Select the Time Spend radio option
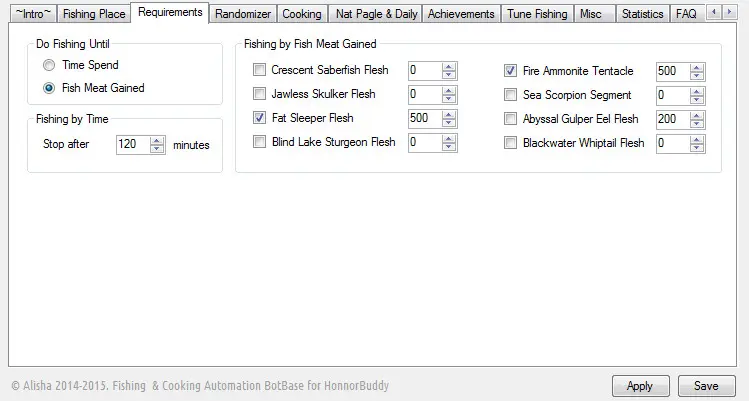 tap(49, 65)
